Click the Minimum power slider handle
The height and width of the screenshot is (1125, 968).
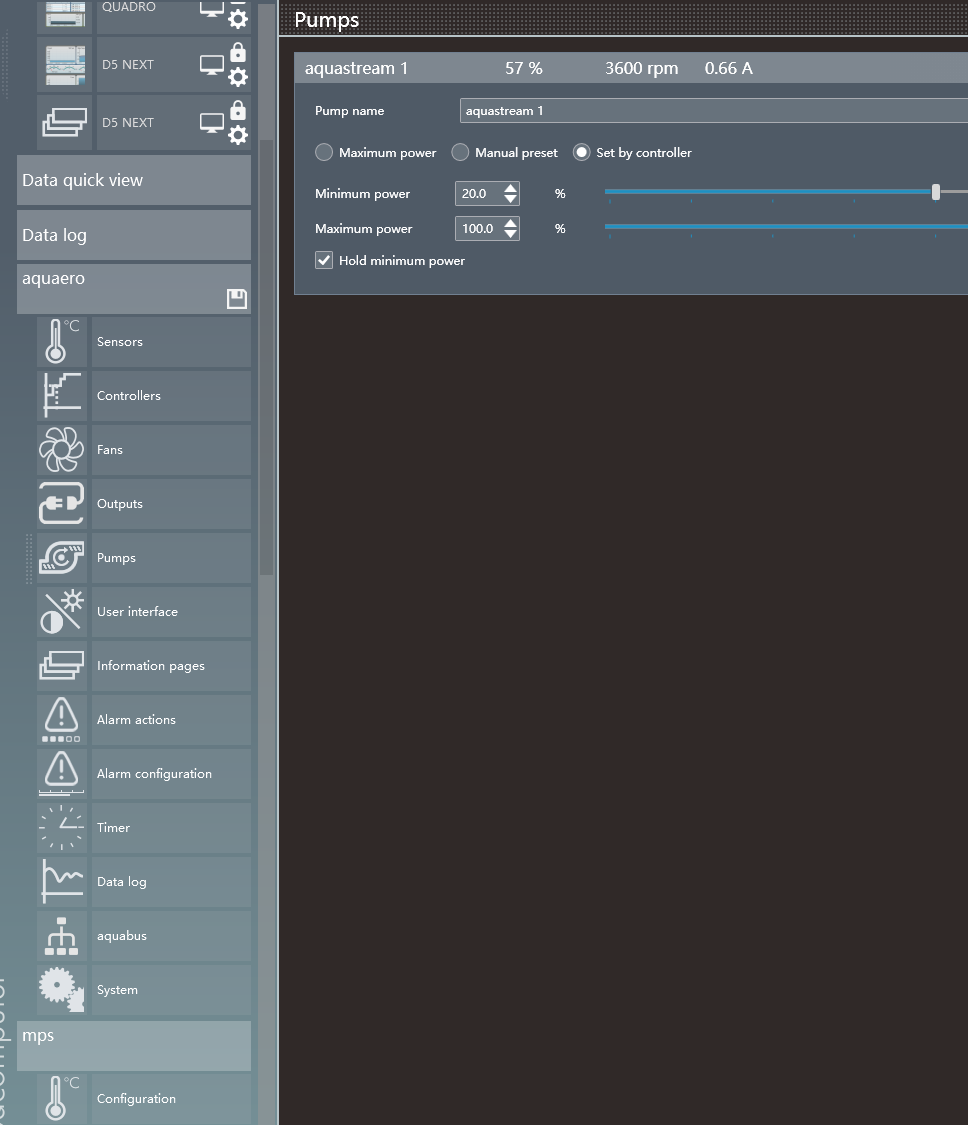[x=936, y=192]
